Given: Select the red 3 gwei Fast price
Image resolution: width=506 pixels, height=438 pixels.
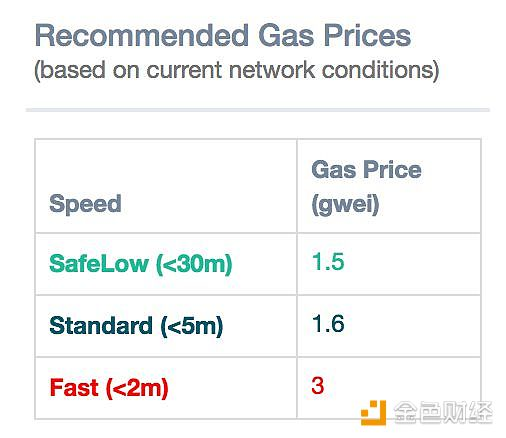Looking at the screenshot, I should [318, 385].
